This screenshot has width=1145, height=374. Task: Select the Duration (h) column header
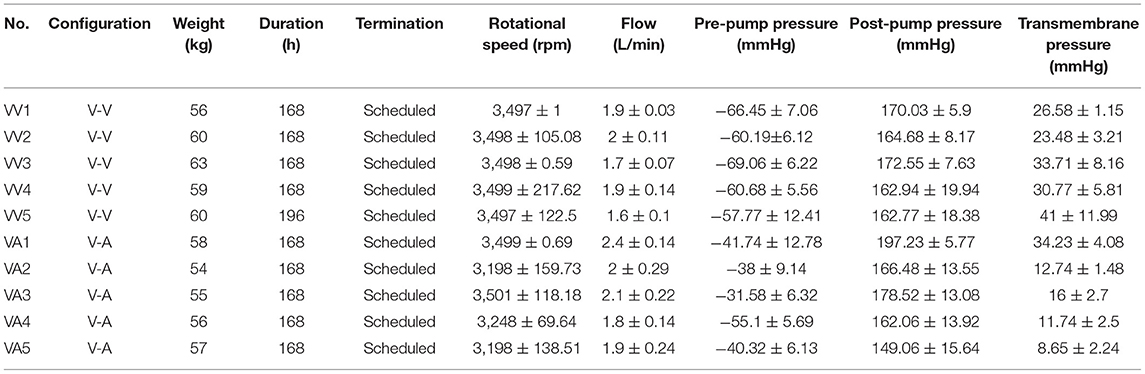pyautogui.click(x=293, y=34)
